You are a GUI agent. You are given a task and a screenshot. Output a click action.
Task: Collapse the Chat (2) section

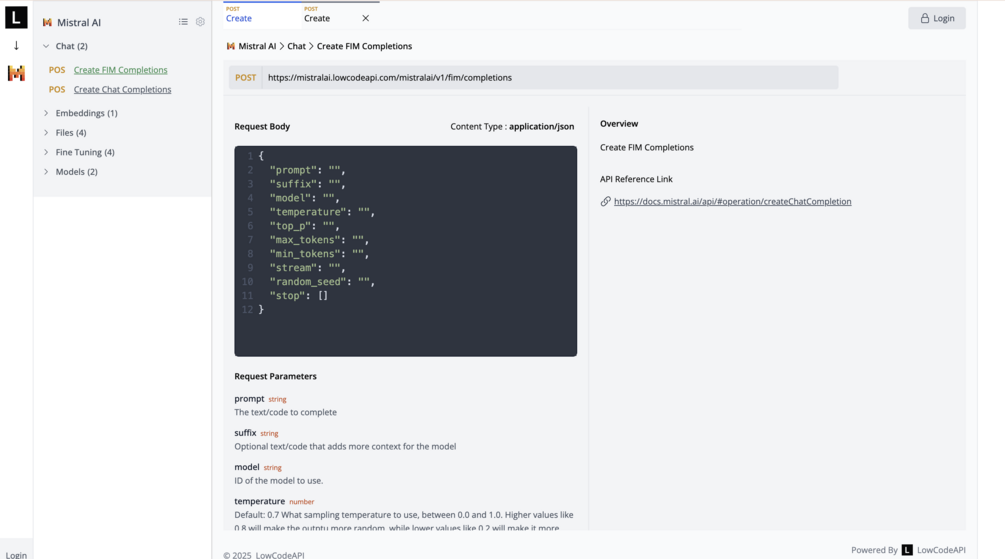click(x=46, y=46)
